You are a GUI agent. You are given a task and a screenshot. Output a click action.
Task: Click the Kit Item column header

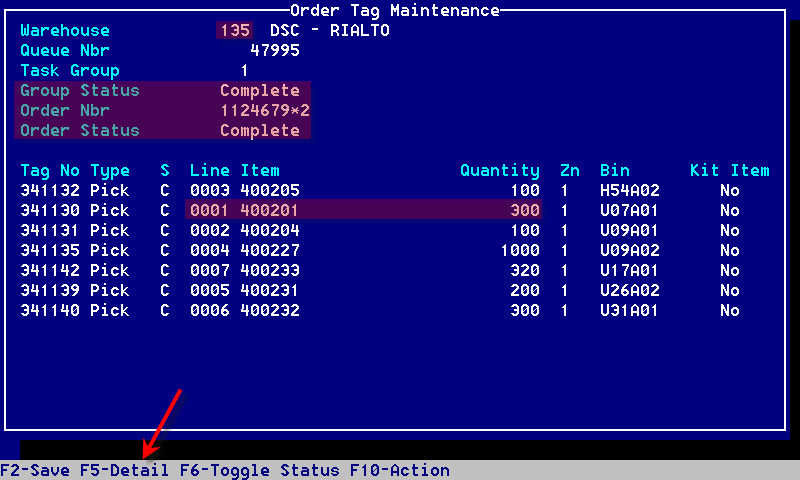pos(729,170)
